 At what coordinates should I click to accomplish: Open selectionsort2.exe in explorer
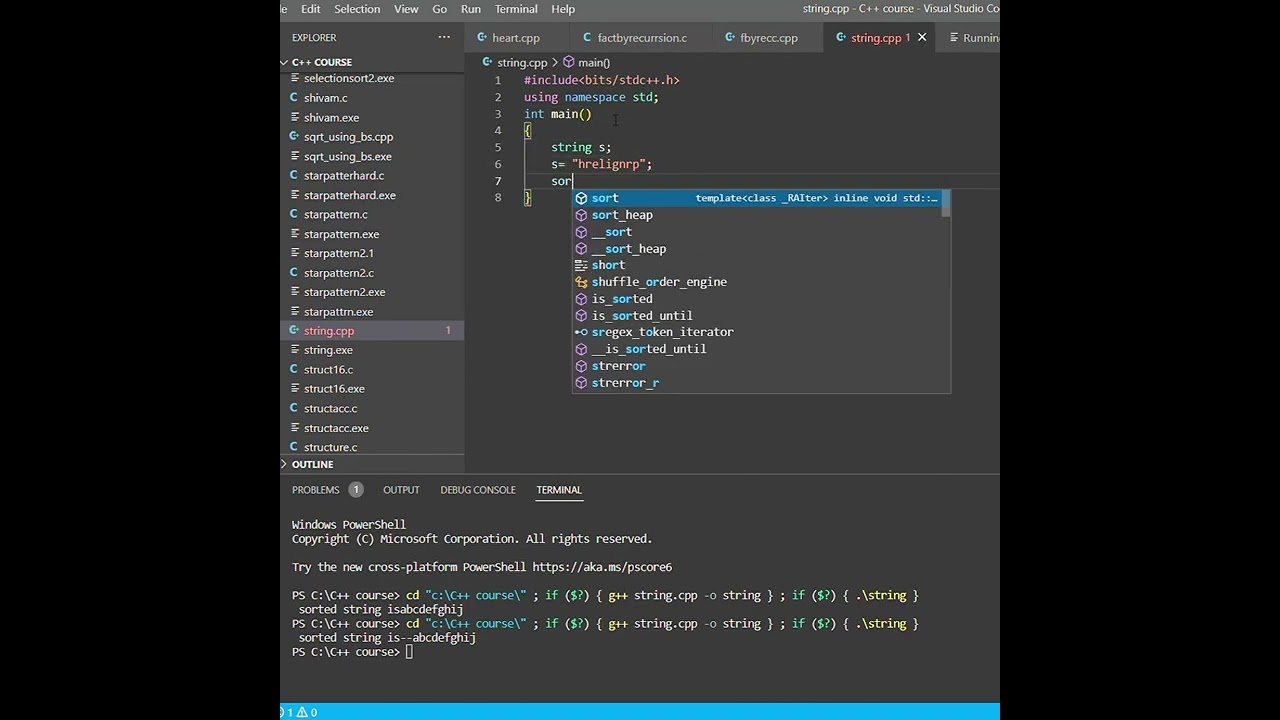tap(349, 78)
